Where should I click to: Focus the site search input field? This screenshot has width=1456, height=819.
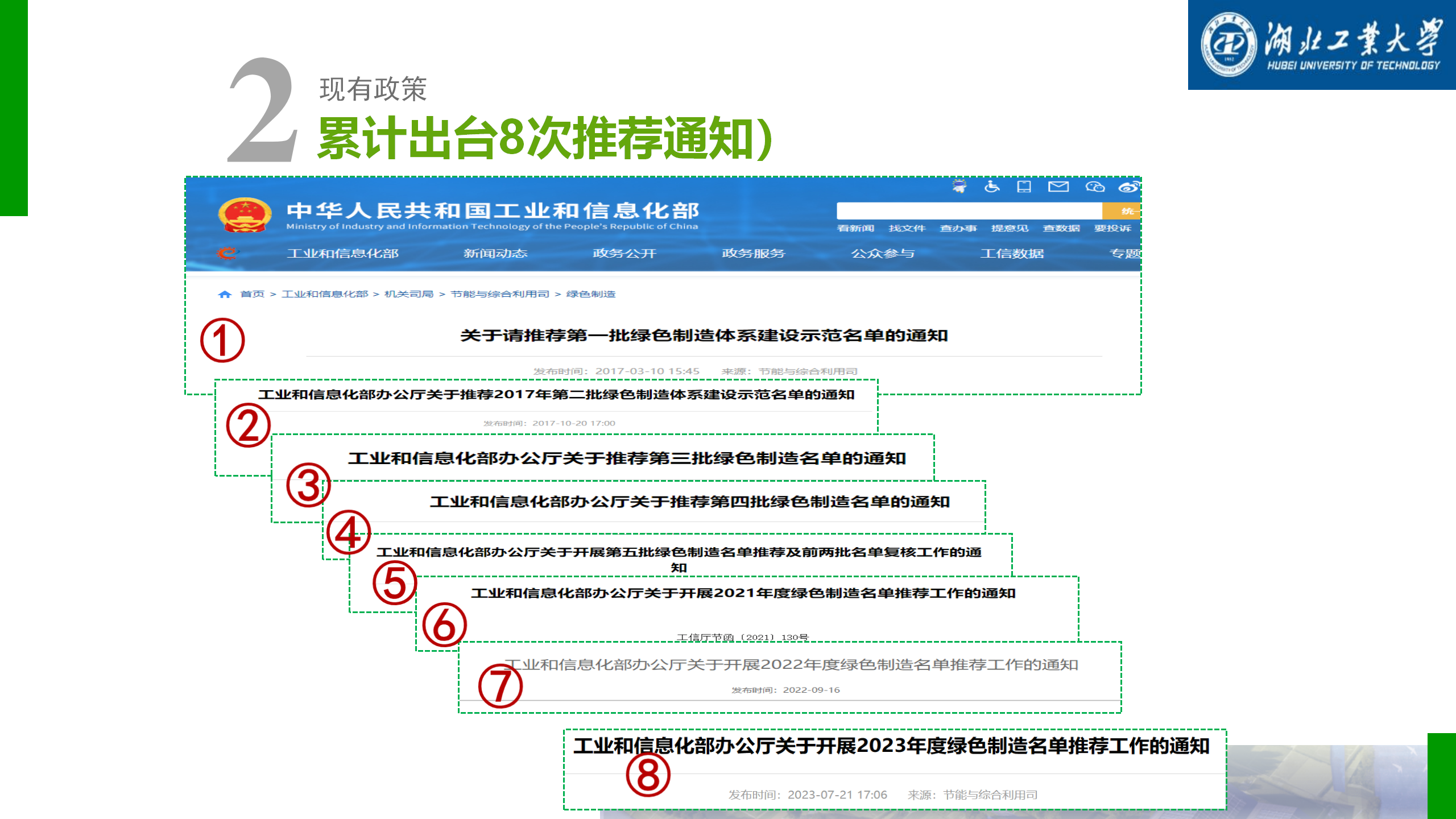969,211
